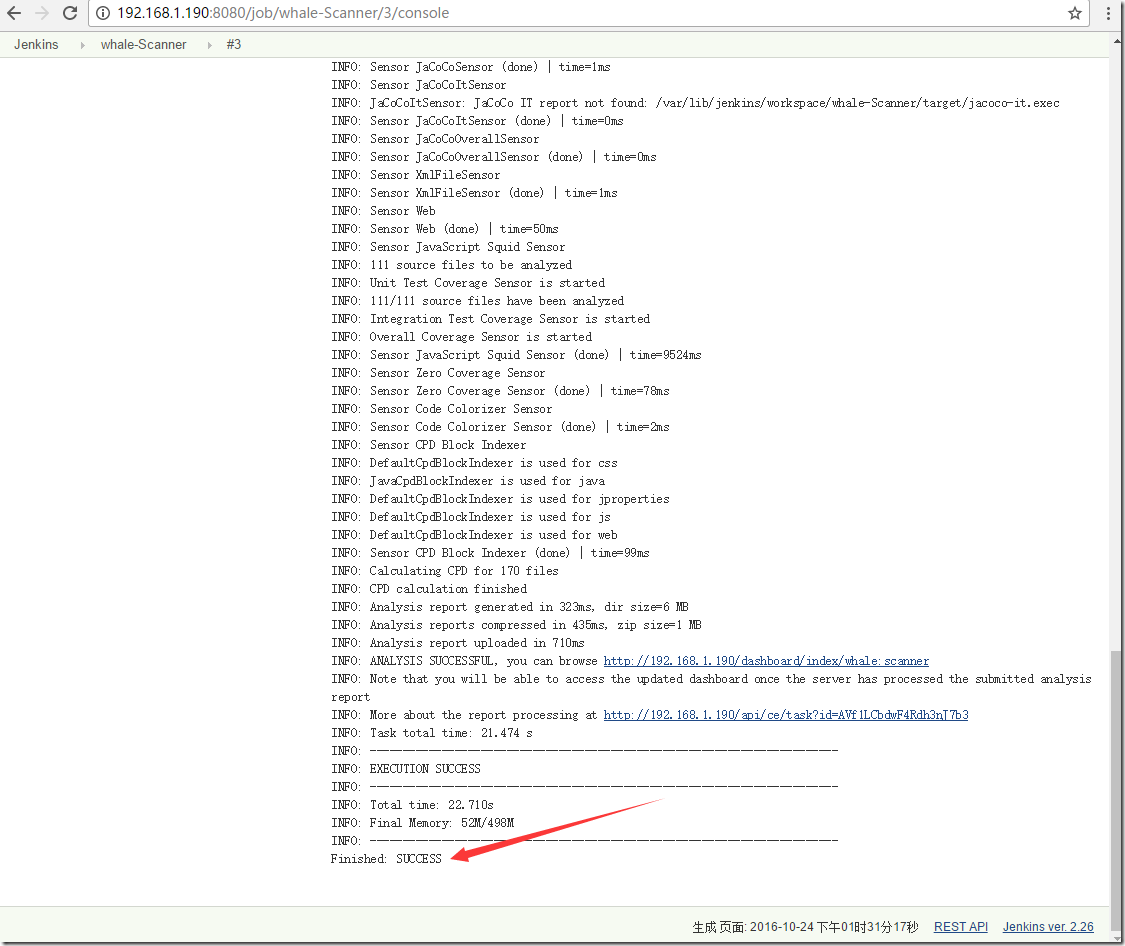Expand the arrow after whale-Scanner breadcrumb
The height and width of the screenshot is (946, 1125).
point(210,45)
